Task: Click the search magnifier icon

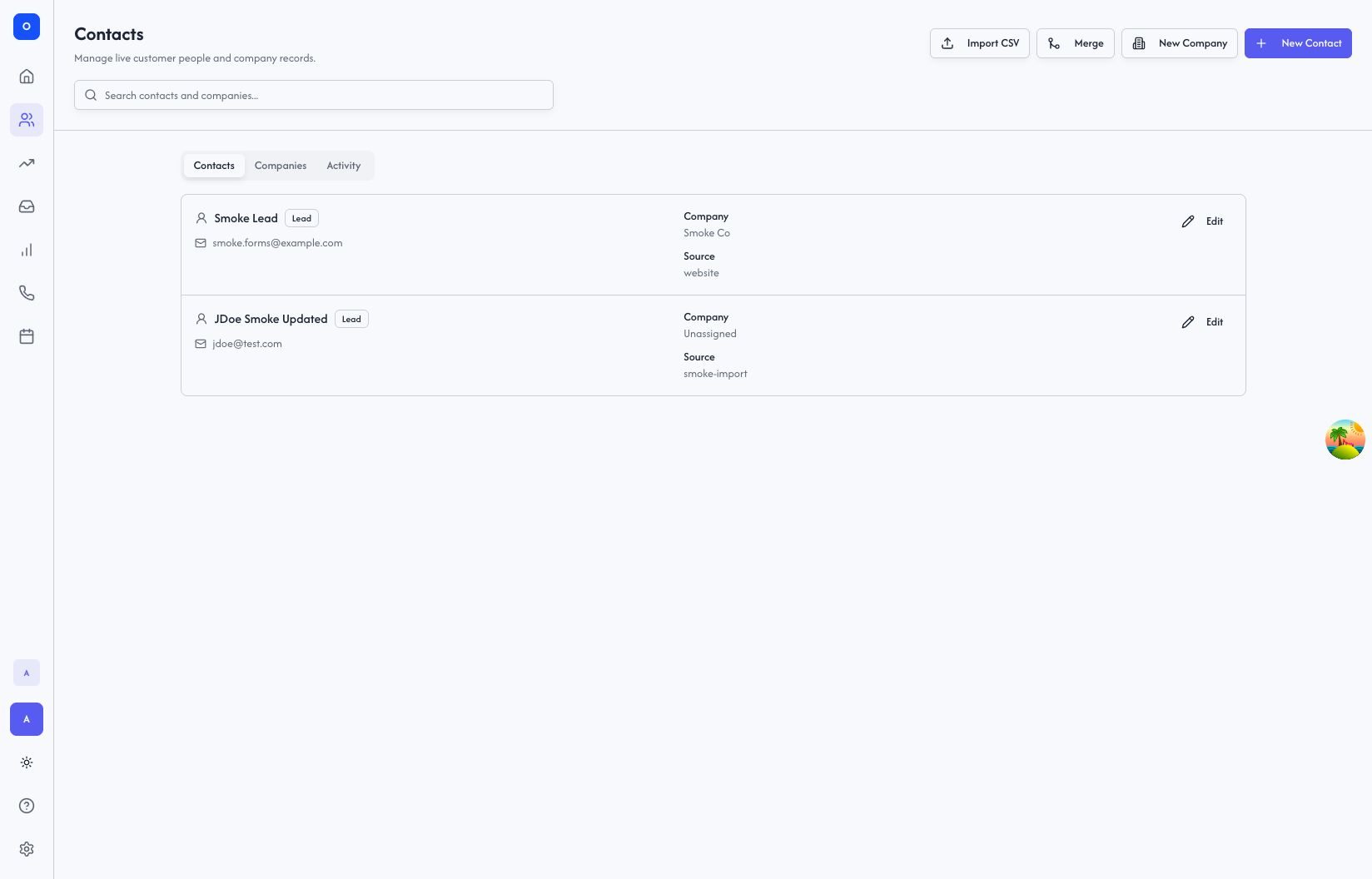Action: pyautogui.click(x=91, y=95)
